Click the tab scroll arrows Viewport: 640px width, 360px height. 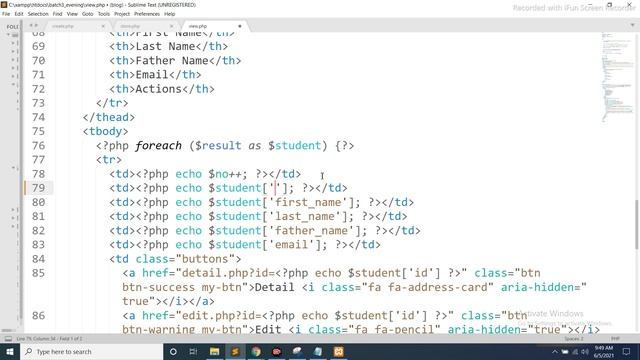point(33,26)
